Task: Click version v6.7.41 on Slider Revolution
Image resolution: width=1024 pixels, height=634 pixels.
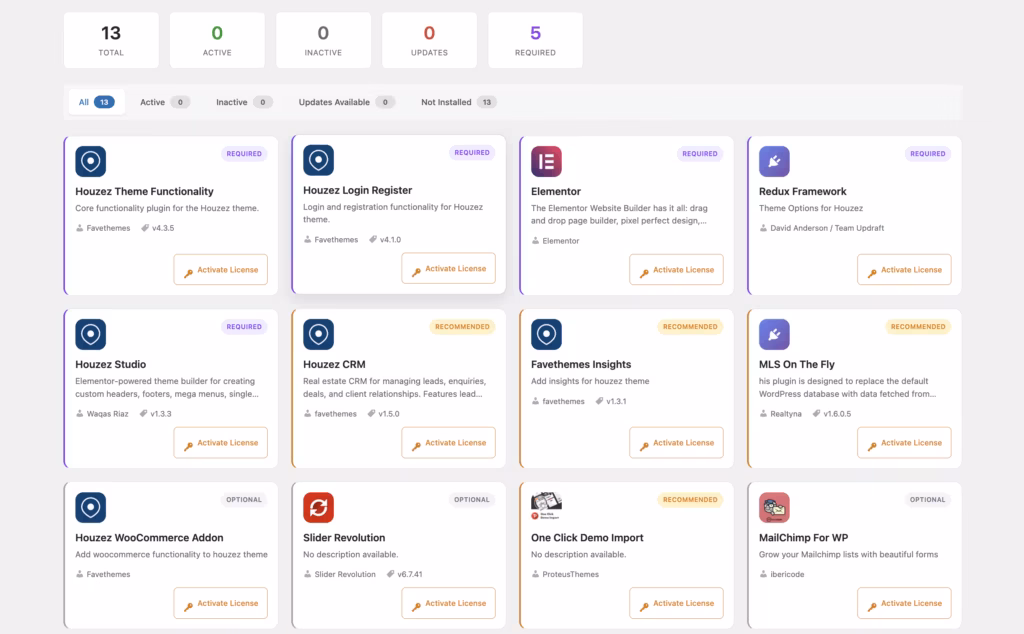Action: pyautogui.click(x=405, y=575)
